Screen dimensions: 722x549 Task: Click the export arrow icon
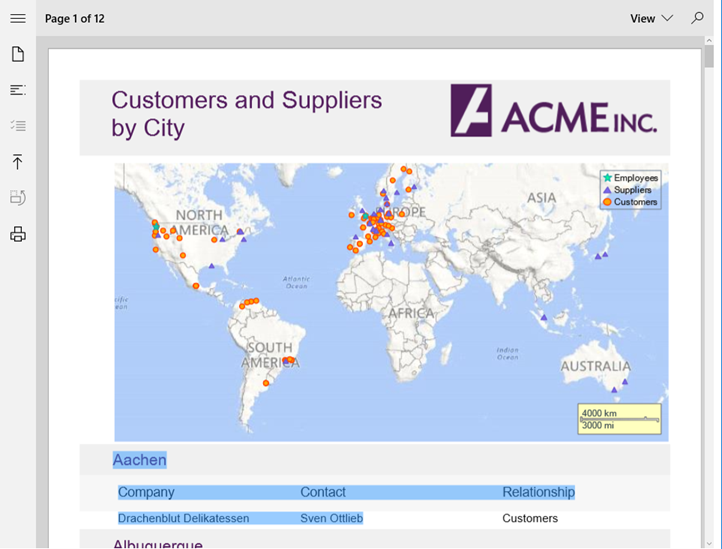[x=18, y=162]
